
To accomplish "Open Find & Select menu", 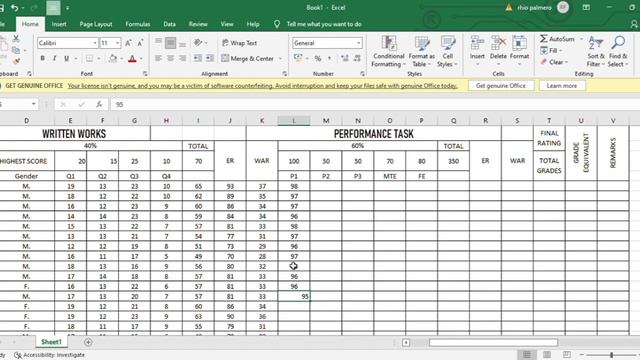I will coord(618,52).
